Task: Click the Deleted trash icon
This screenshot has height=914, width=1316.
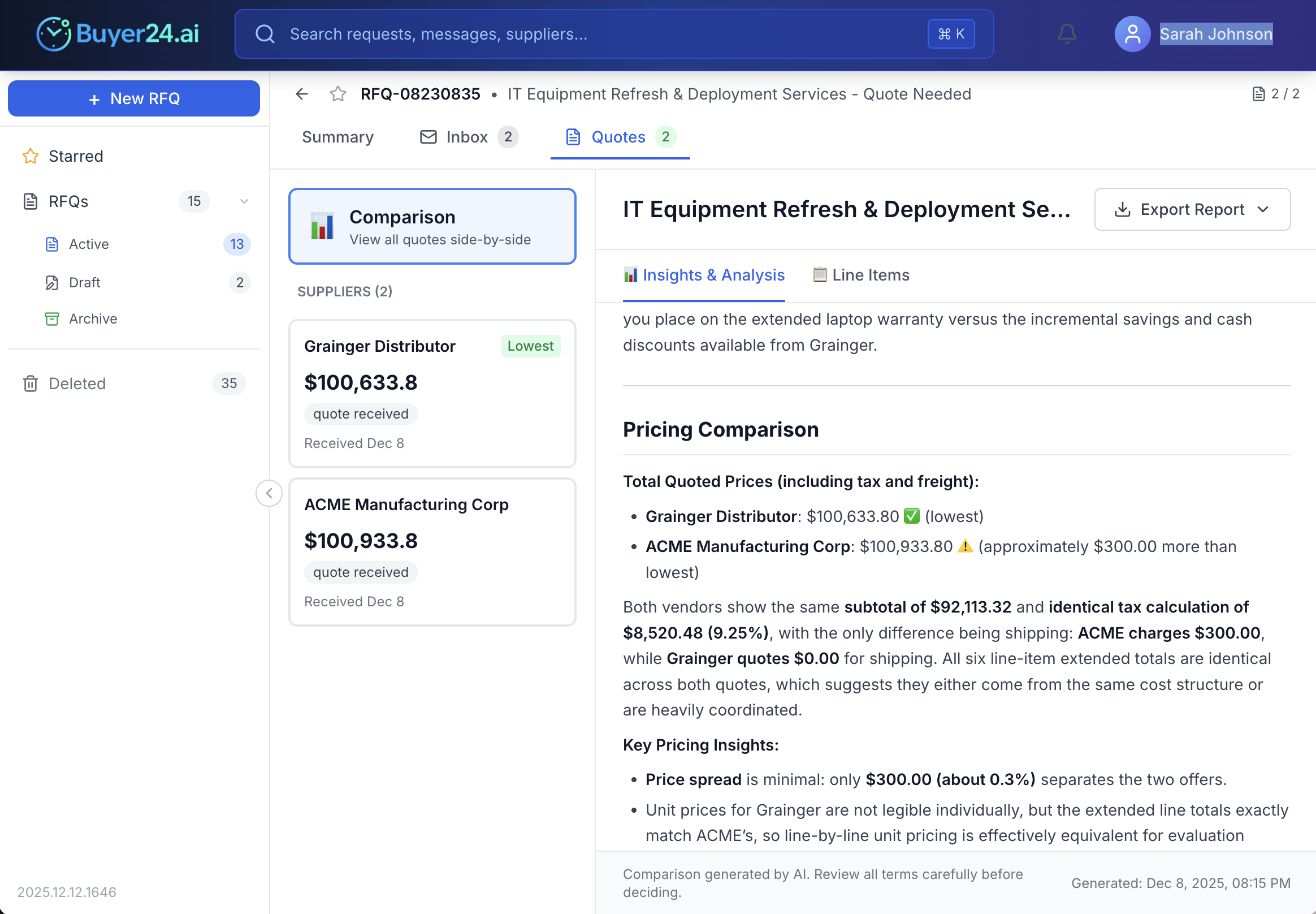Action: tap(31, 383)
